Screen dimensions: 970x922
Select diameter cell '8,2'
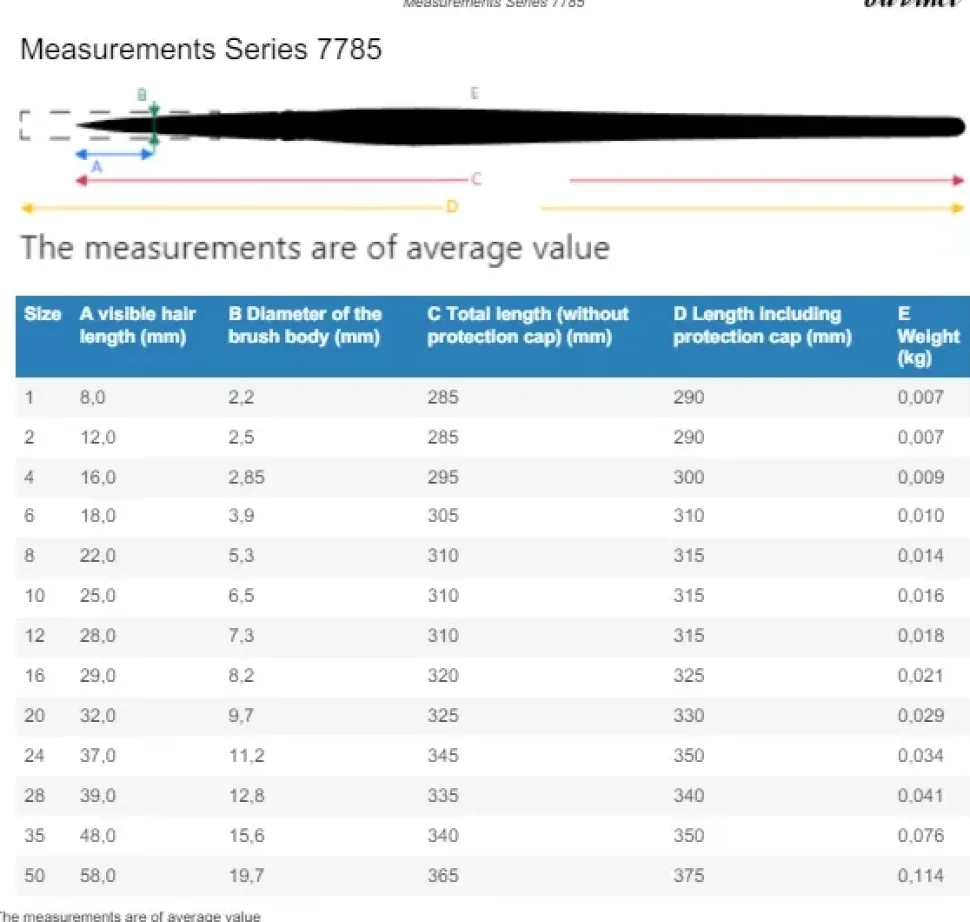[x=241, y=676]
